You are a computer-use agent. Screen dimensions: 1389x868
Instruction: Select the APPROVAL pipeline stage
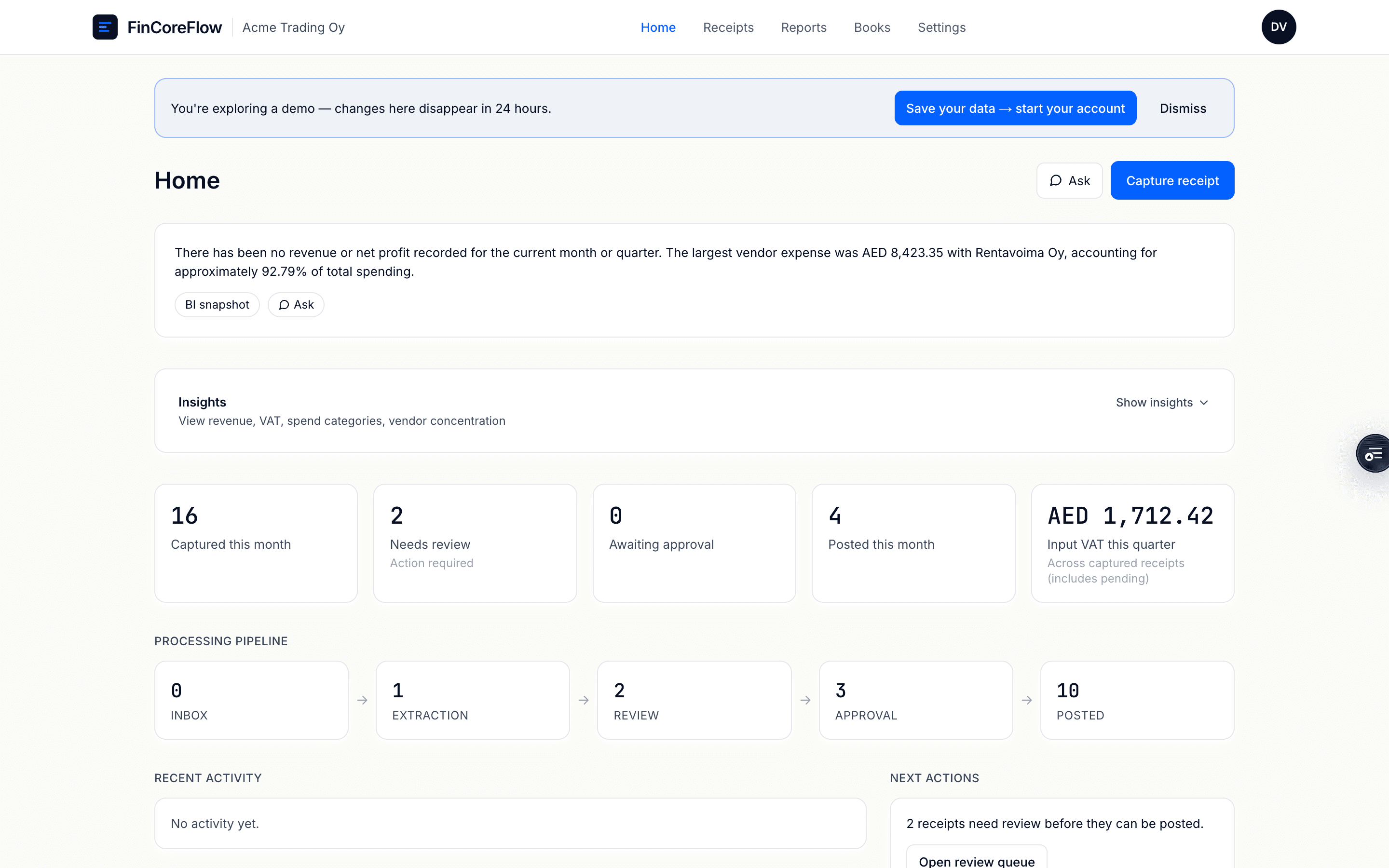pyautogui.click(x=915, y=700)
